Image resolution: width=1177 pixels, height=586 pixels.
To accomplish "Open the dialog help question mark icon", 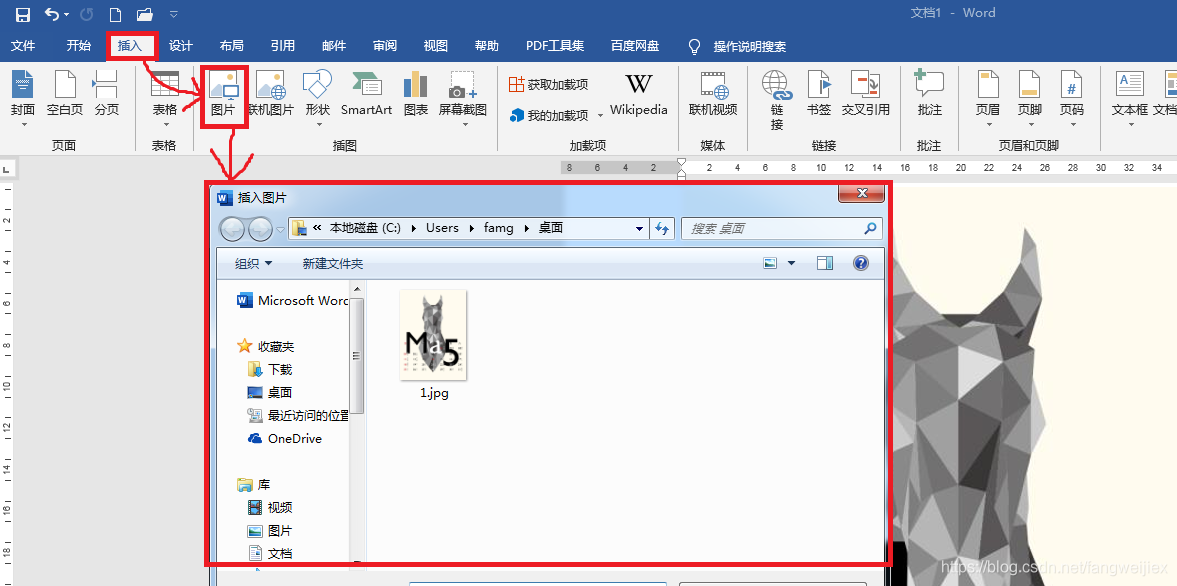I will (861, 263).
